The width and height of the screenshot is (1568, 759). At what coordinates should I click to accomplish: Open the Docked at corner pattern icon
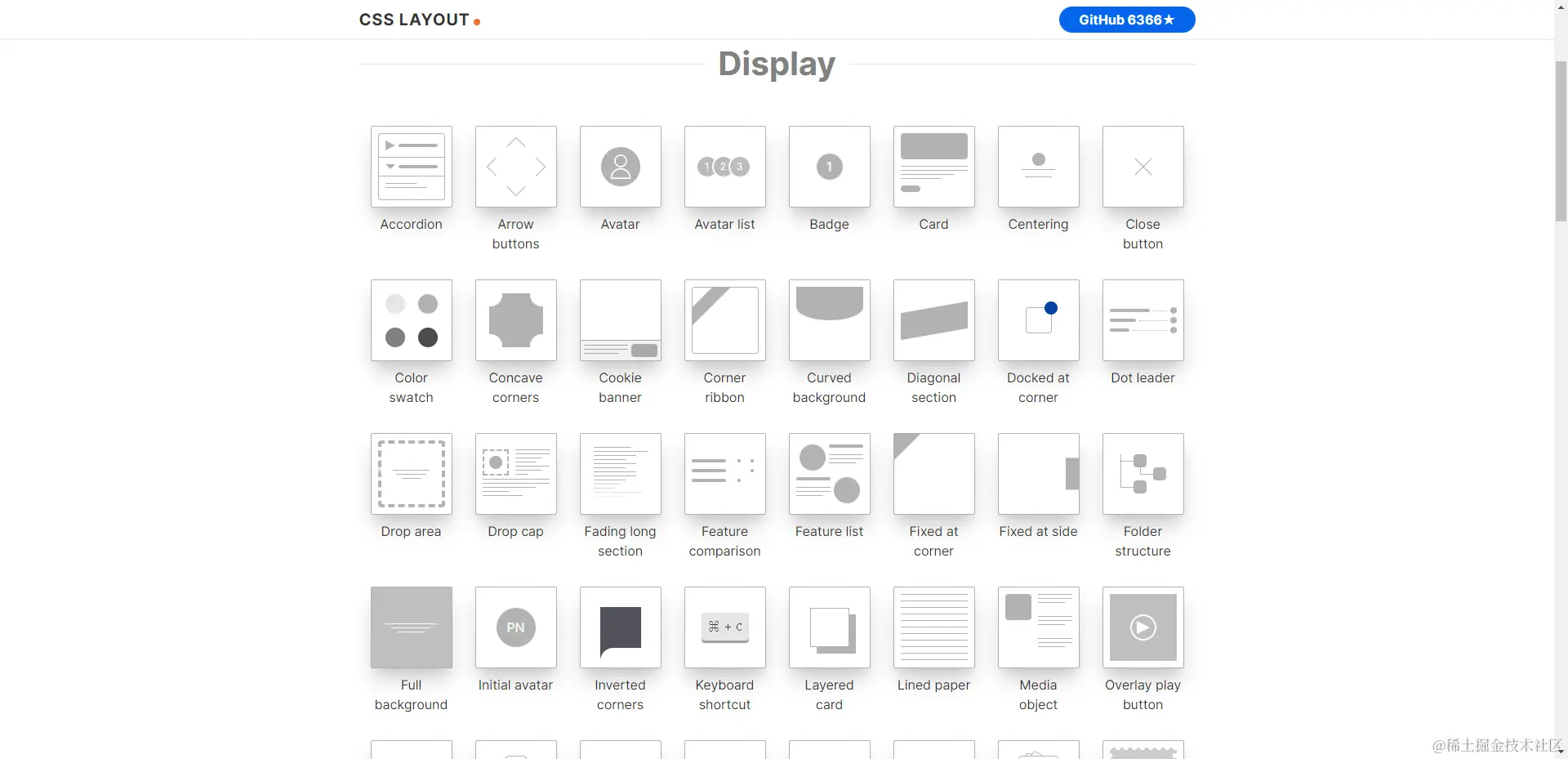1039,320
